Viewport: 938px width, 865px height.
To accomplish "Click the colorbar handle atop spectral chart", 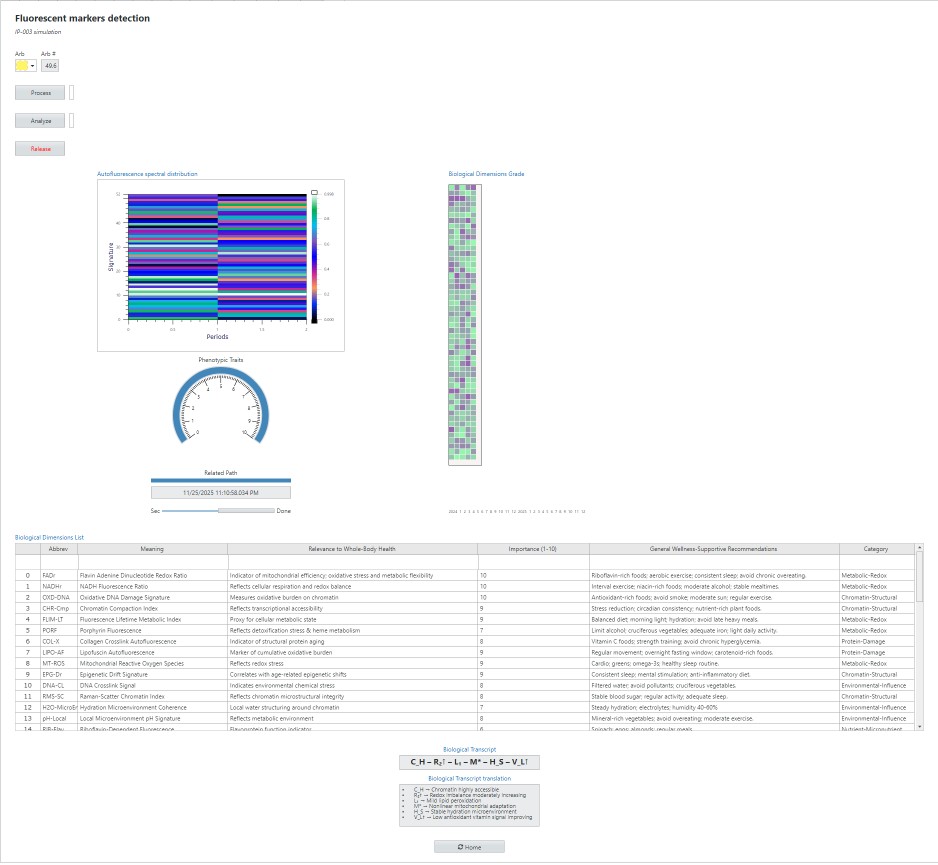I will click(314, 191).
